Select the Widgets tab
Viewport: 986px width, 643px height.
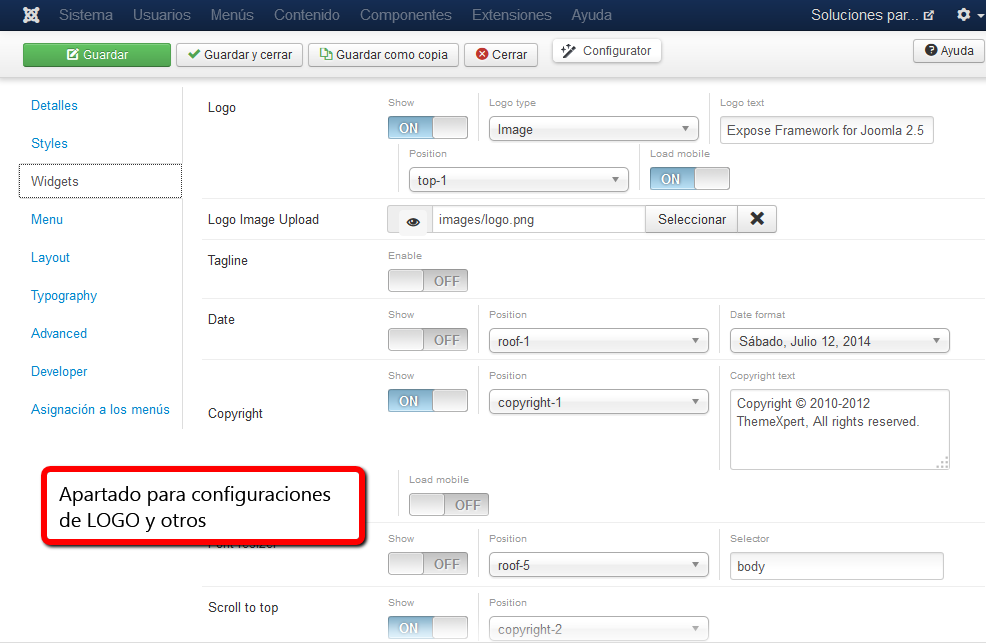[x=101, y=181]
